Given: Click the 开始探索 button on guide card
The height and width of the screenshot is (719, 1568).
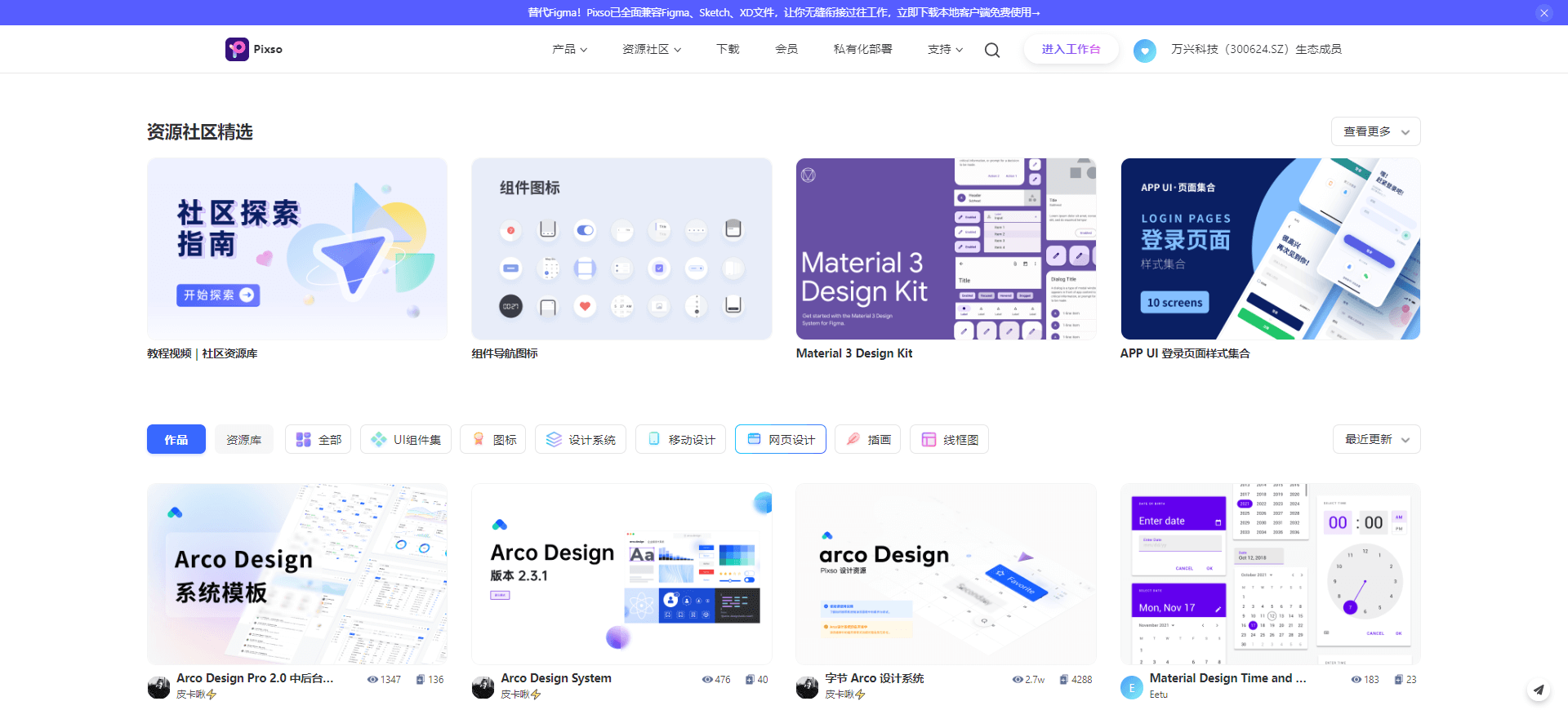Looking at the screenshot, I should coord(218,295).
